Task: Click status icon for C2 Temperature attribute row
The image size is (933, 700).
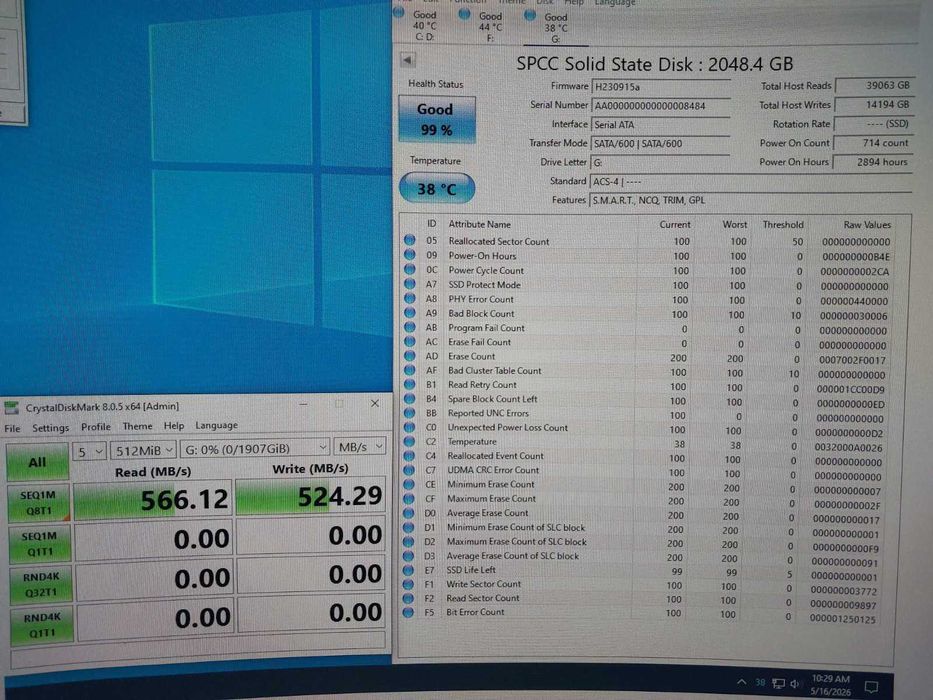Action: [409, 441]
